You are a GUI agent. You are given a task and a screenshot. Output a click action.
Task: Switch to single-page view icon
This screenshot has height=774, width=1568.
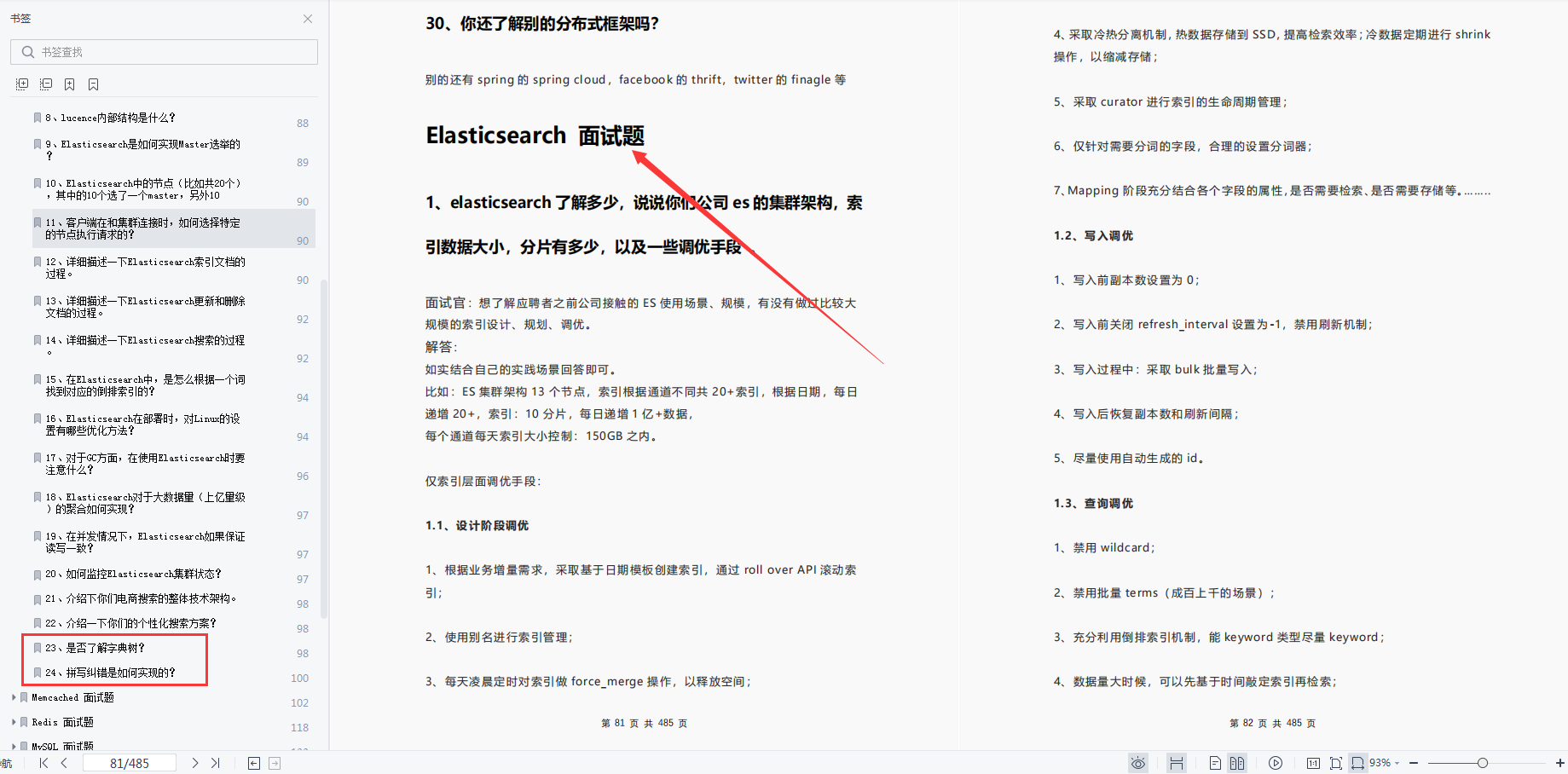(1214, 763)
